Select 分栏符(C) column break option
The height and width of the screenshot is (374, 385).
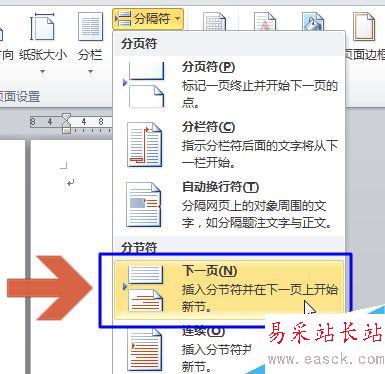pyautogui.click(x=230, y=144)
